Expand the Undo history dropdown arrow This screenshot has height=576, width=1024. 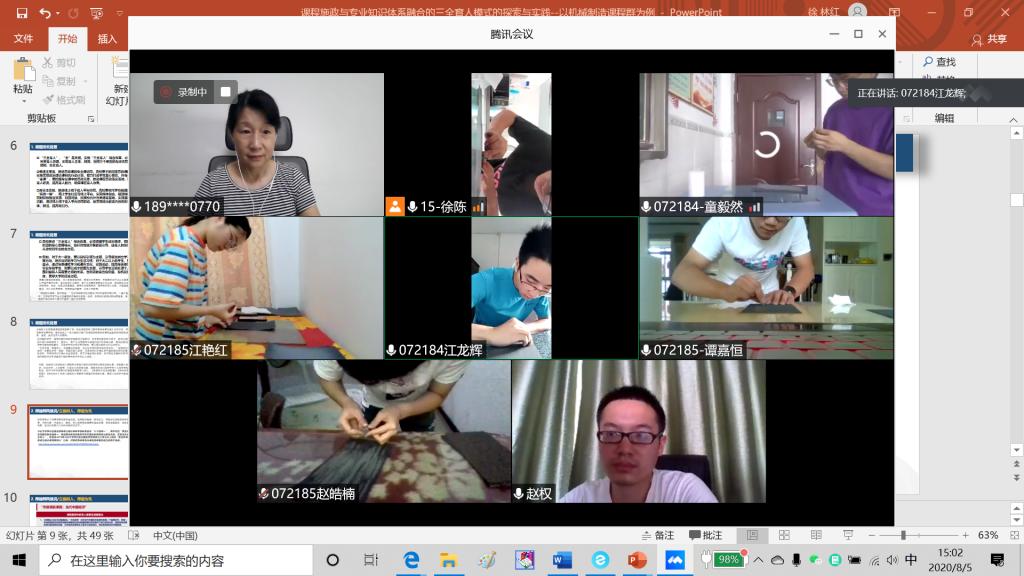58,14
